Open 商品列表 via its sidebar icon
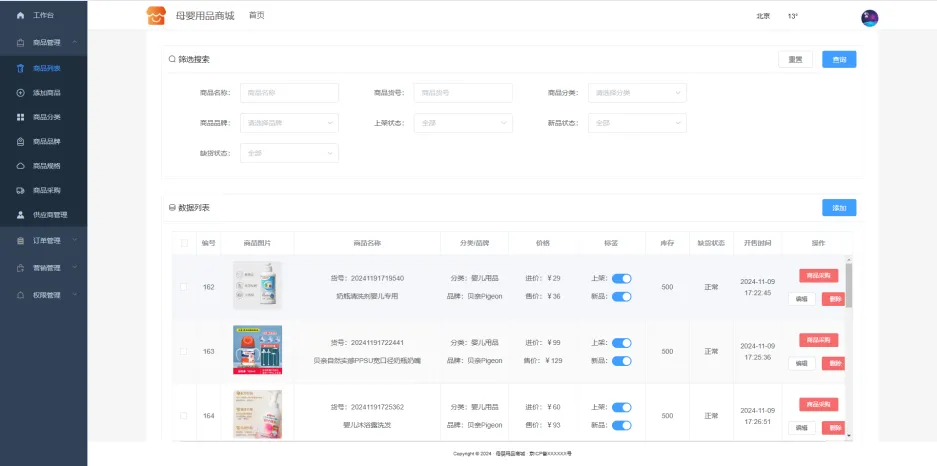Image resolution: width=937 pixels, height=466 pixels. 20,69
